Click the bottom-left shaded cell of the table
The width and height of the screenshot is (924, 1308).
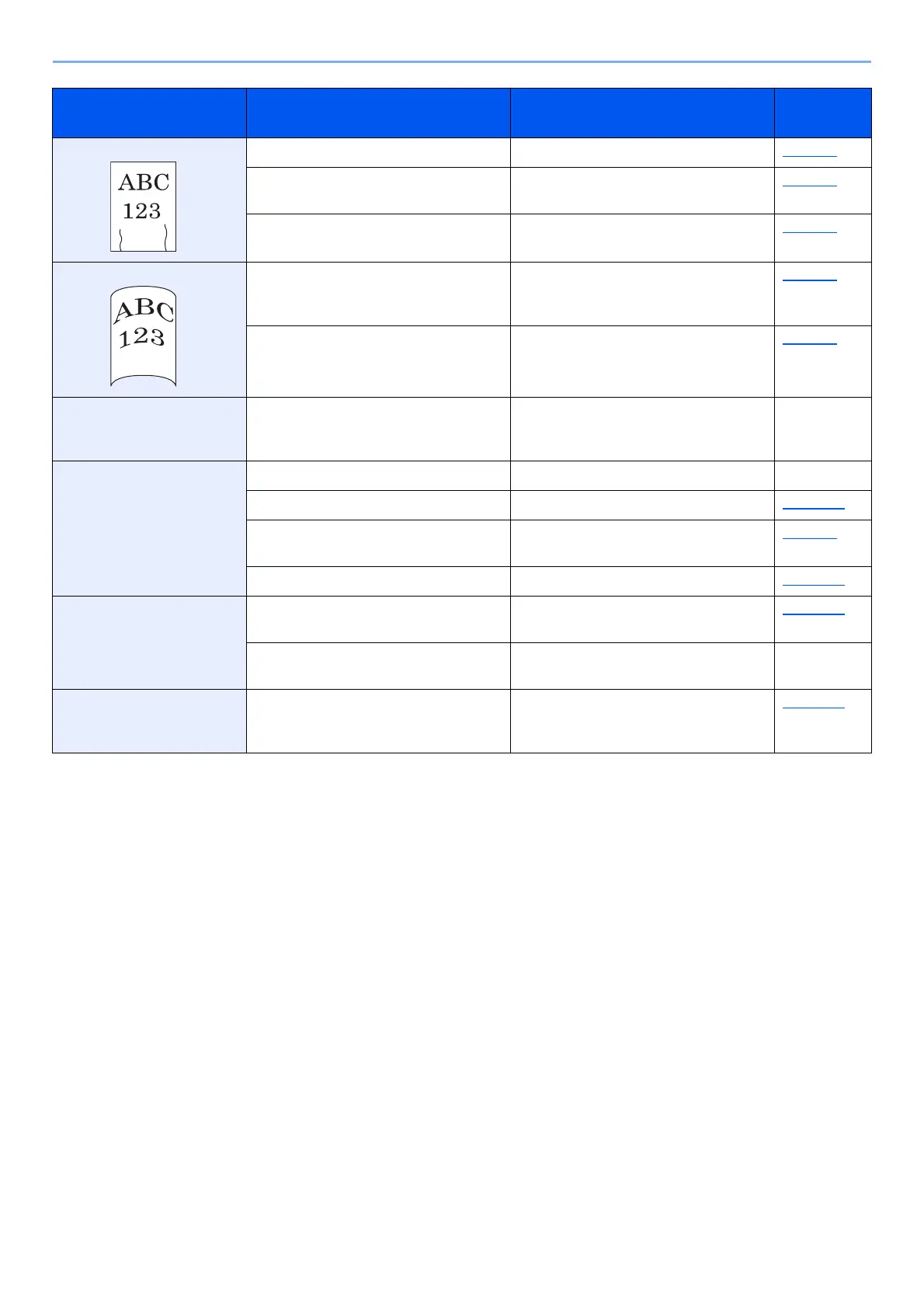(x=149, y=721)
